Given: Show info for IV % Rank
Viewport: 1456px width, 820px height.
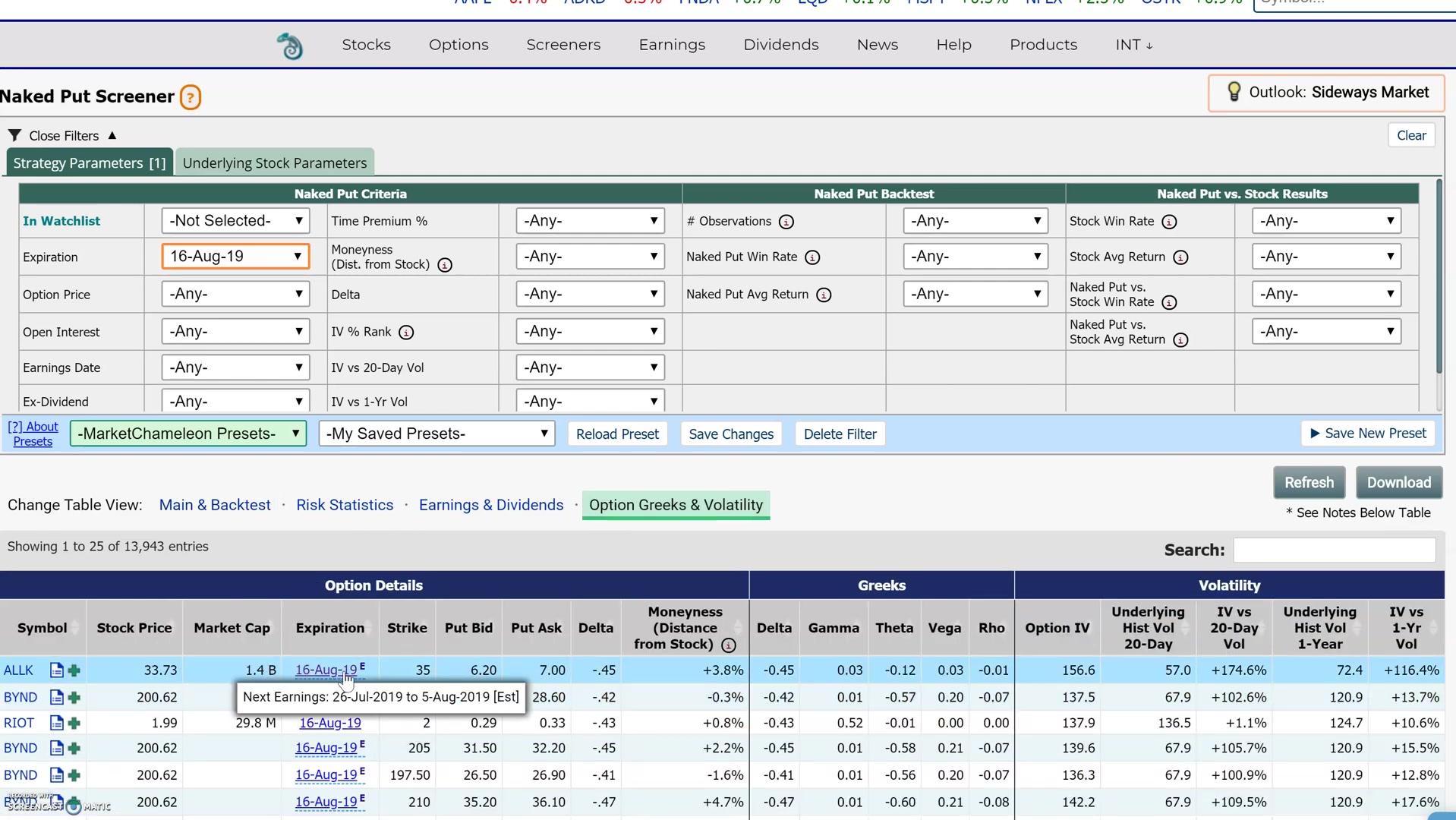Looking at the screenshot, I should (406, 333).
